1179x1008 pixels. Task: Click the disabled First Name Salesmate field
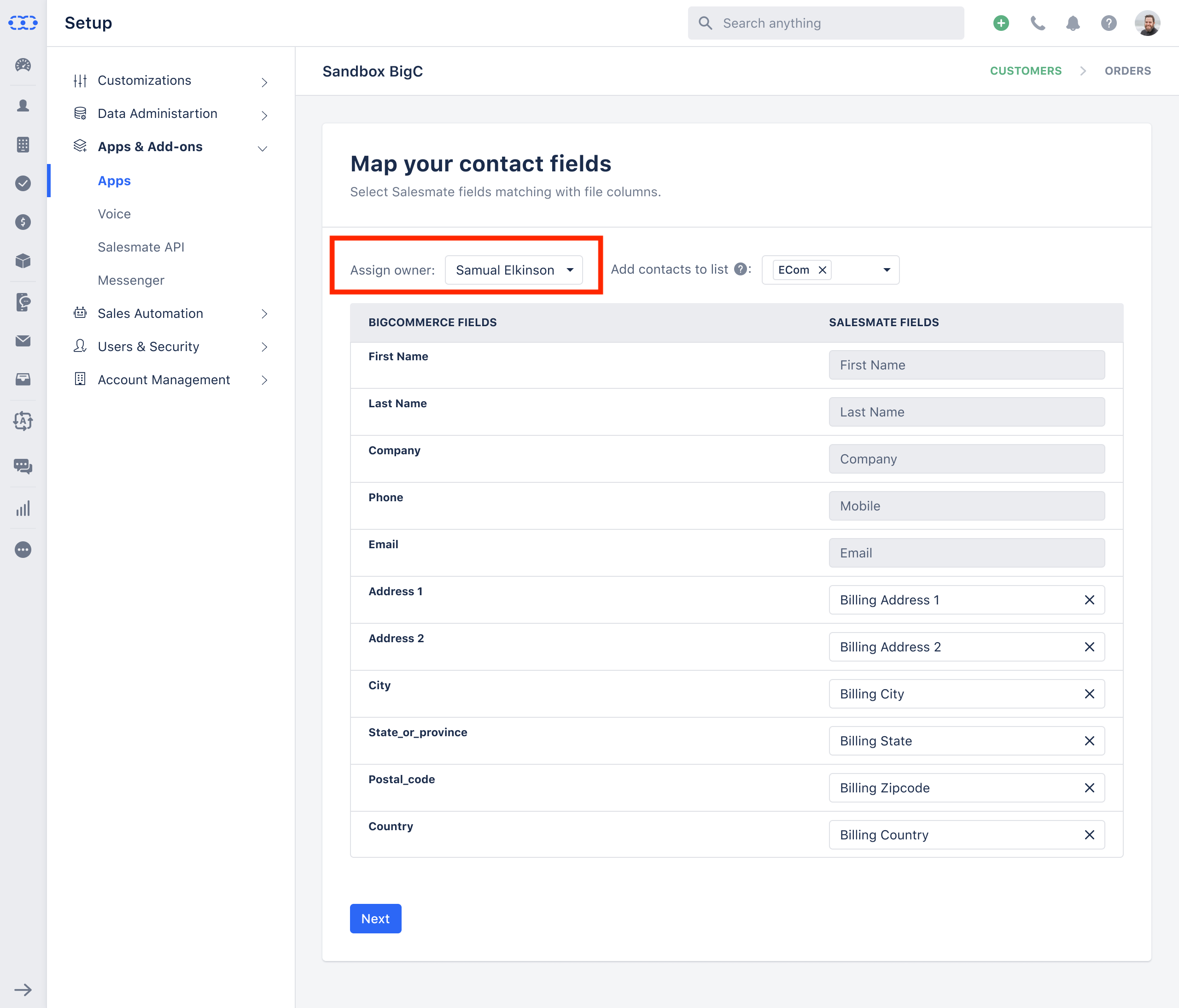click(966, 365)
